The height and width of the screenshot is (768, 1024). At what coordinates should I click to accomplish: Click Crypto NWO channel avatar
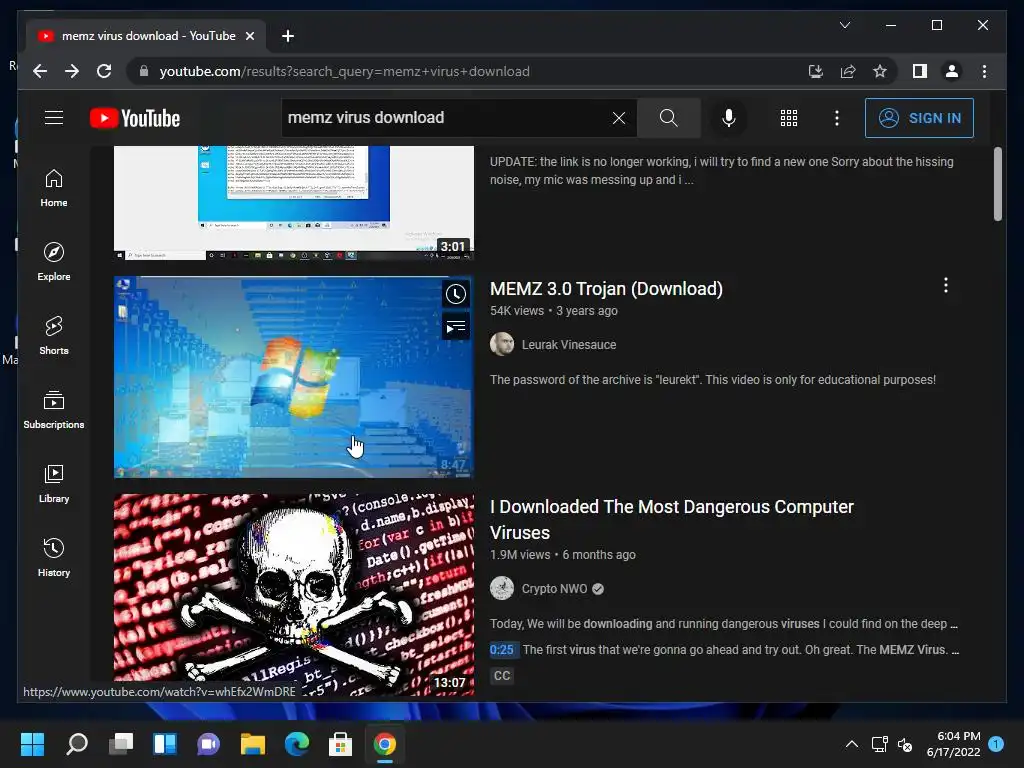502,588
